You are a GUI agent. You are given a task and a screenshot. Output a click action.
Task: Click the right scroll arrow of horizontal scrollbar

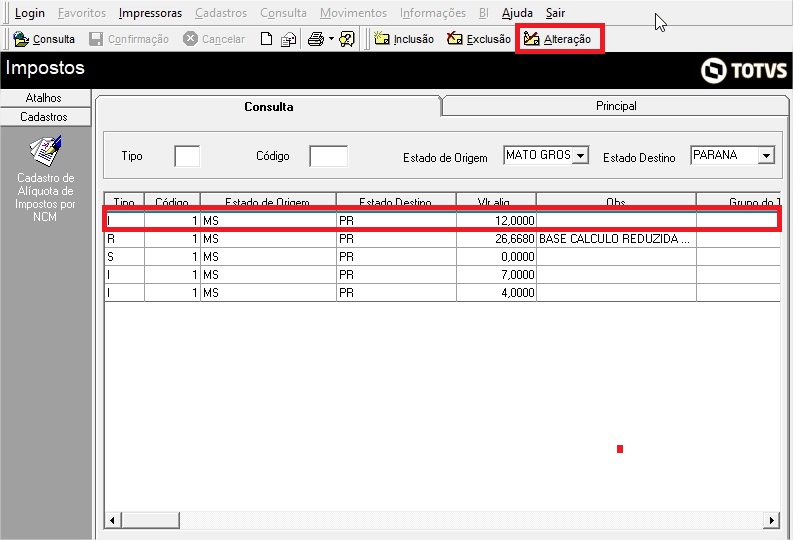[771, 520]
